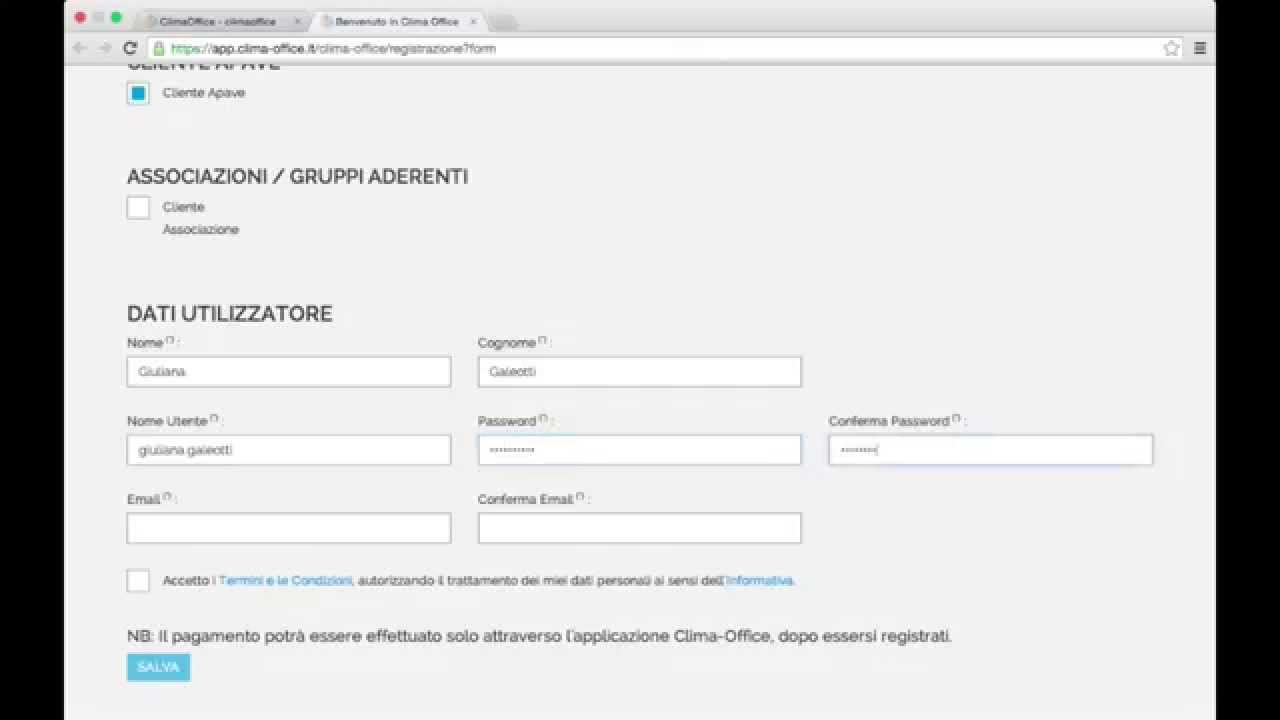Close the ClimaOffice tab
The image size is (1280, 720).
coord(297,21)
